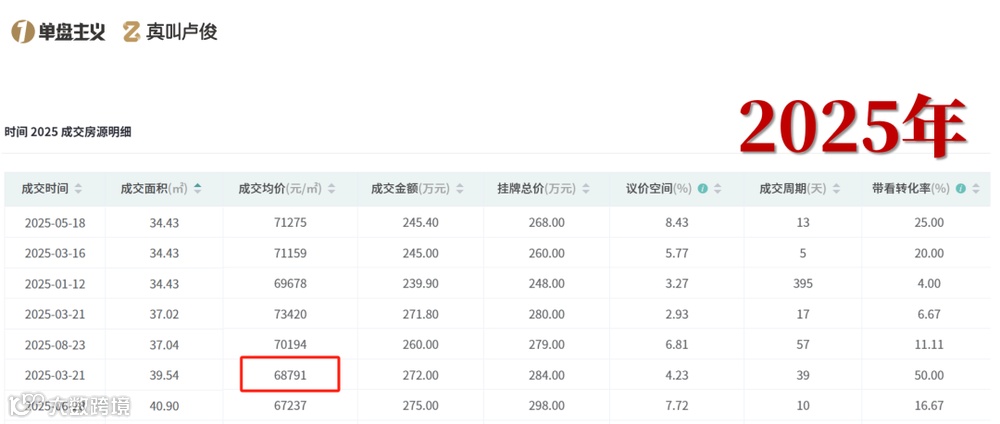The width and height of the screenshot is (1000, 424).
Task: Click average price value 73420
Action: pos(290,314)
